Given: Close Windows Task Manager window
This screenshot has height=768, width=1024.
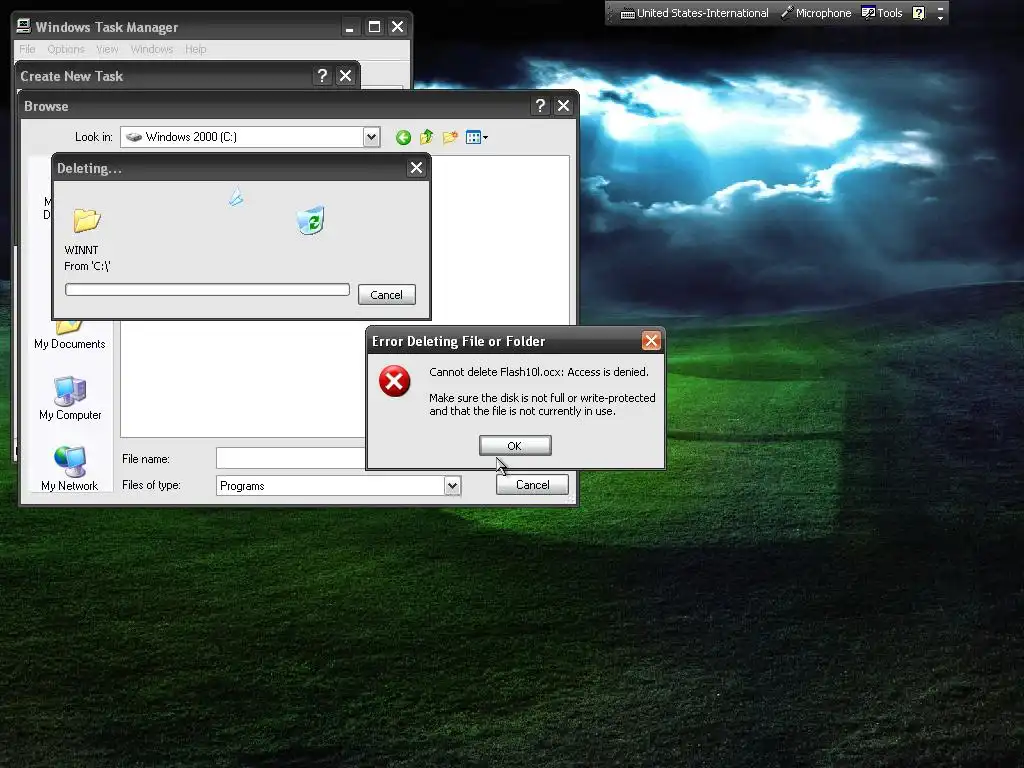Looking at the screenshot, I should (398, 27).
